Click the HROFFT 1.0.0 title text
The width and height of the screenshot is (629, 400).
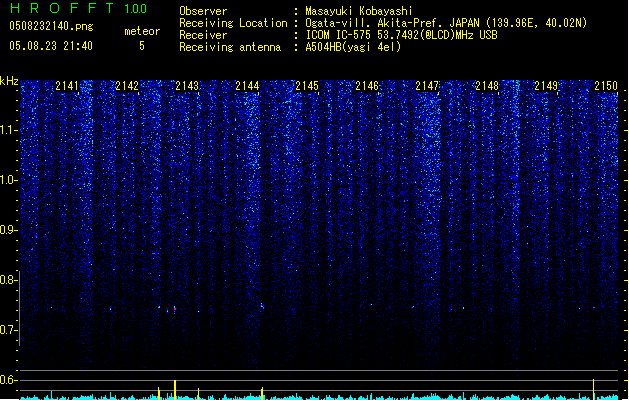pos(78,8)
